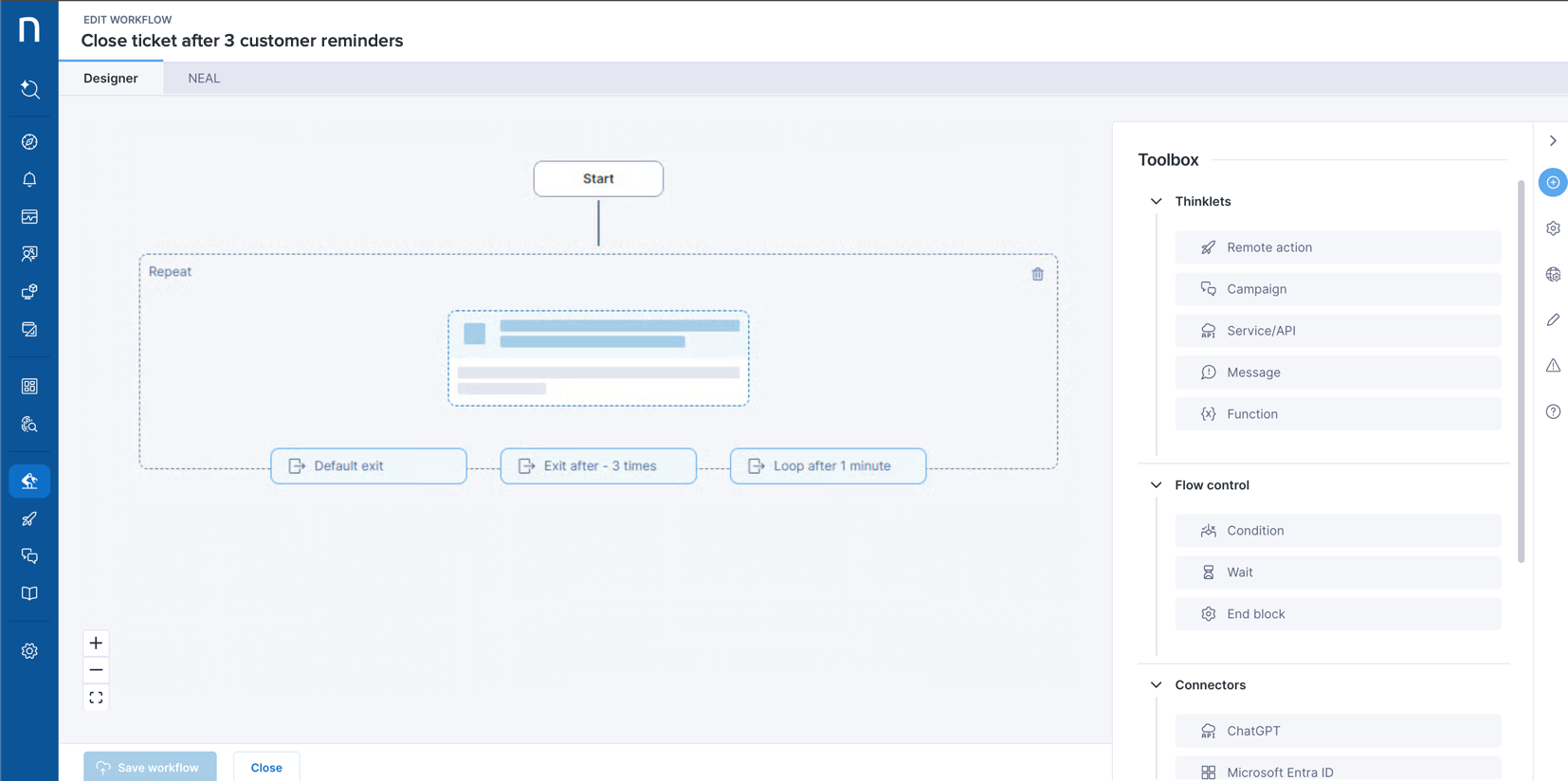Screen dimensions: 1568x781
Task: Collapse the right side panel with chevron
Action: (1553, 140)
